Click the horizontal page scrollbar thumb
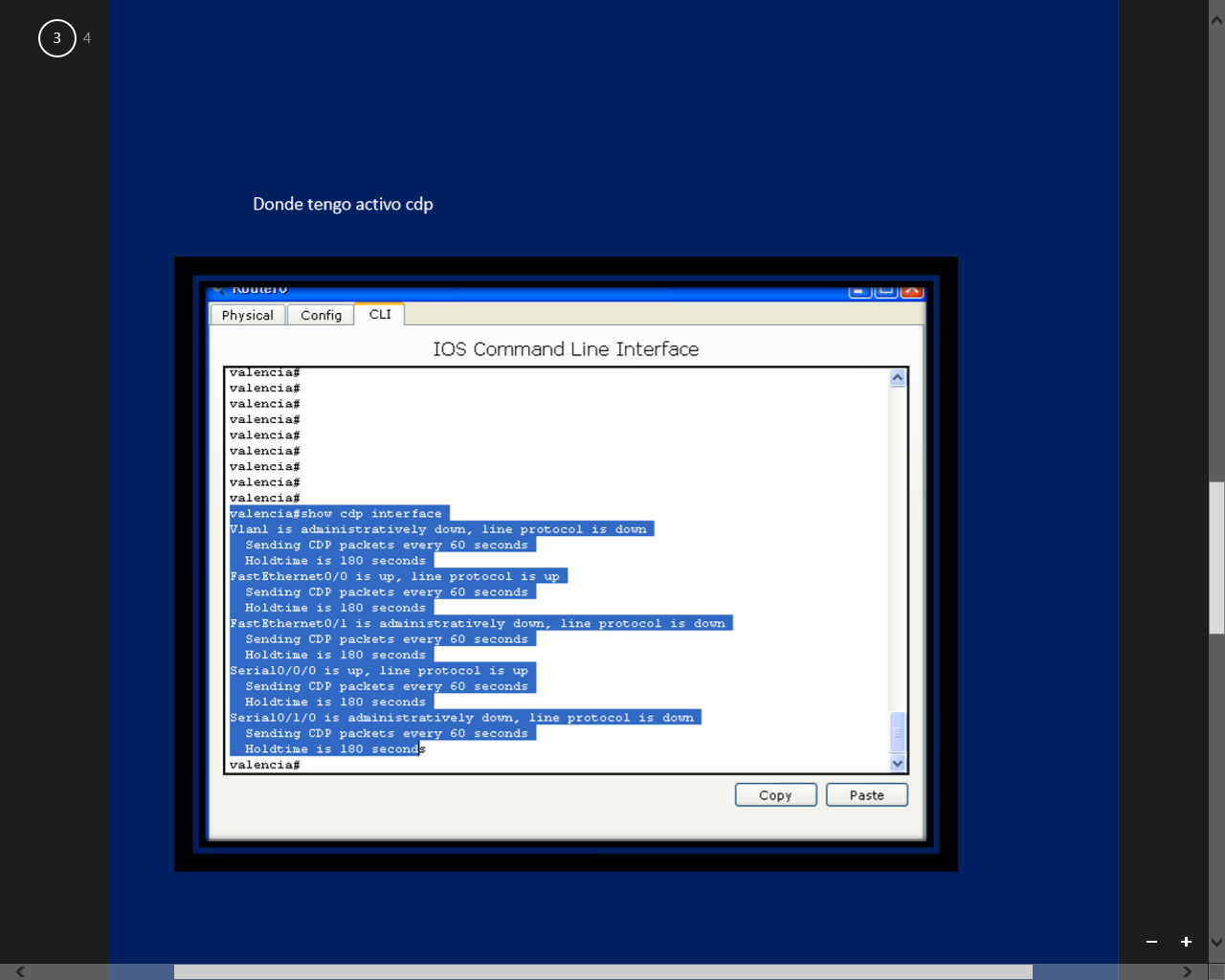Image resolution: width=1225 pixels, height=980 pixels. point(603,971)
